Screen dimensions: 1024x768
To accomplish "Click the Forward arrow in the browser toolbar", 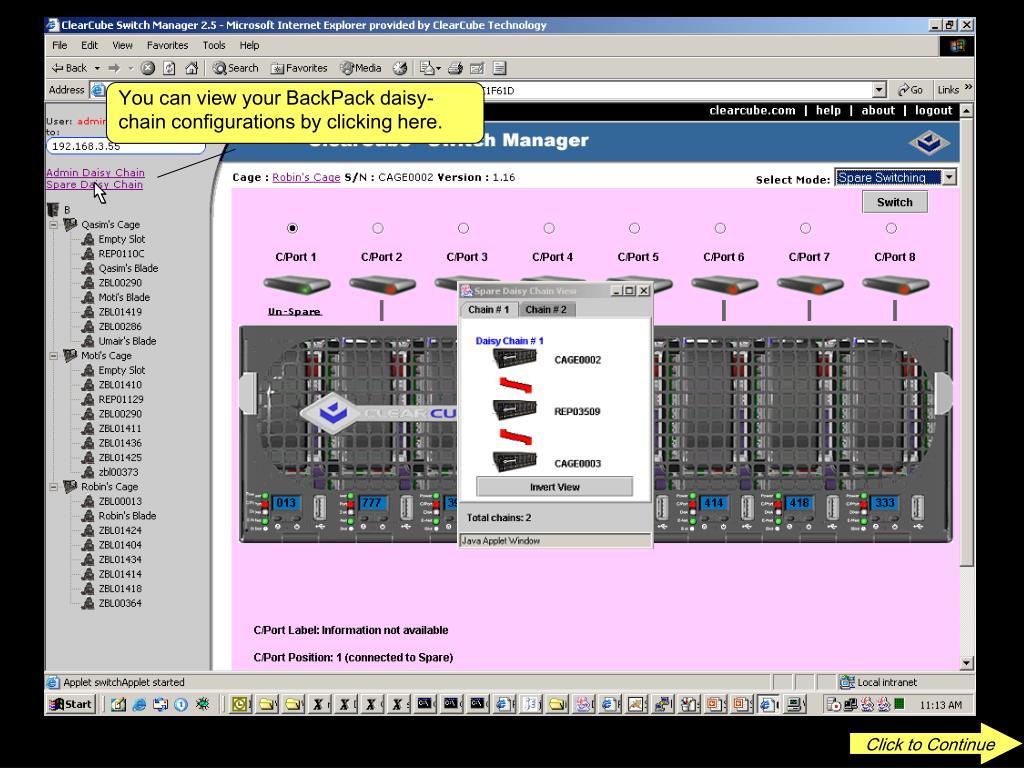I will coord(114,68).
